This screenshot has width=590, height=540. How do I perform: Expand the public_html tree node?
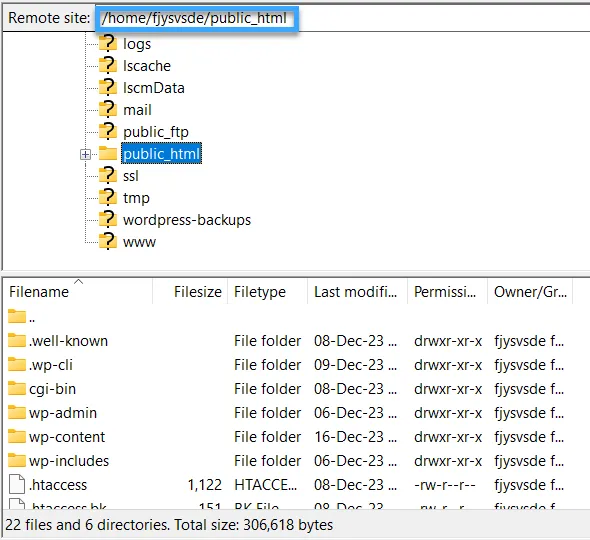point(85,154)
